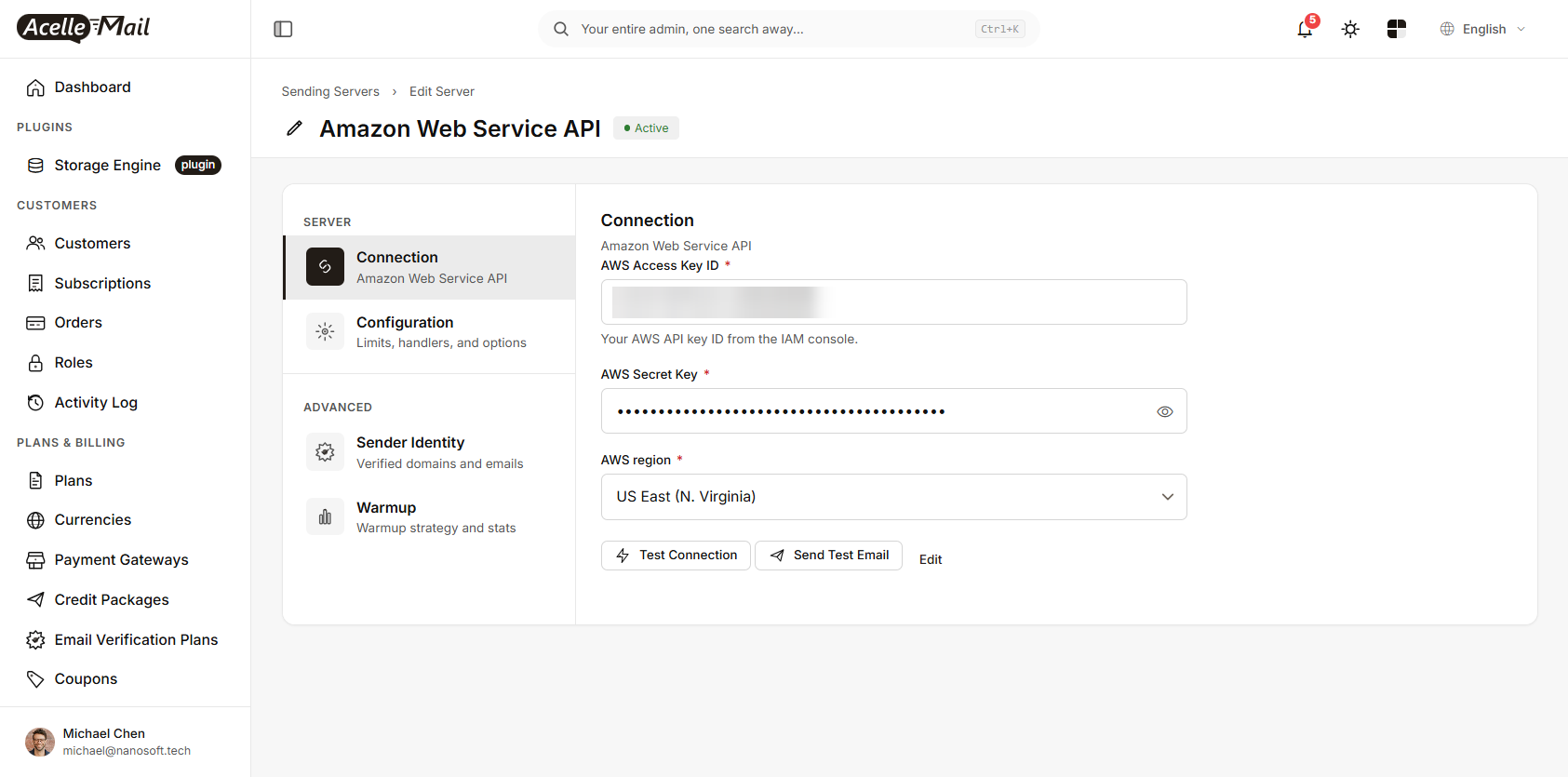
Task: Click the Connection link icon
Action: pos(325,267)
